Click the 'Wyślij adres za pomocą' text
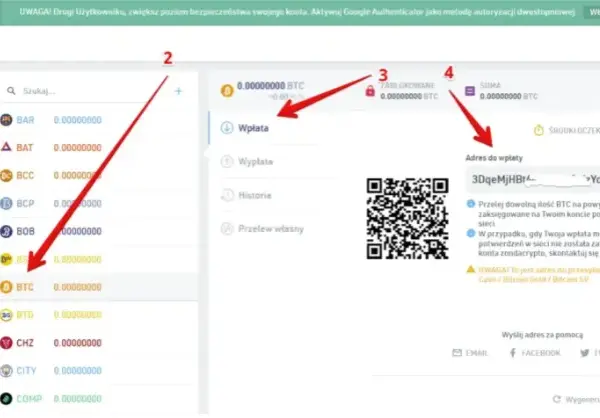 pyautogui.click(x=542, y=335)
